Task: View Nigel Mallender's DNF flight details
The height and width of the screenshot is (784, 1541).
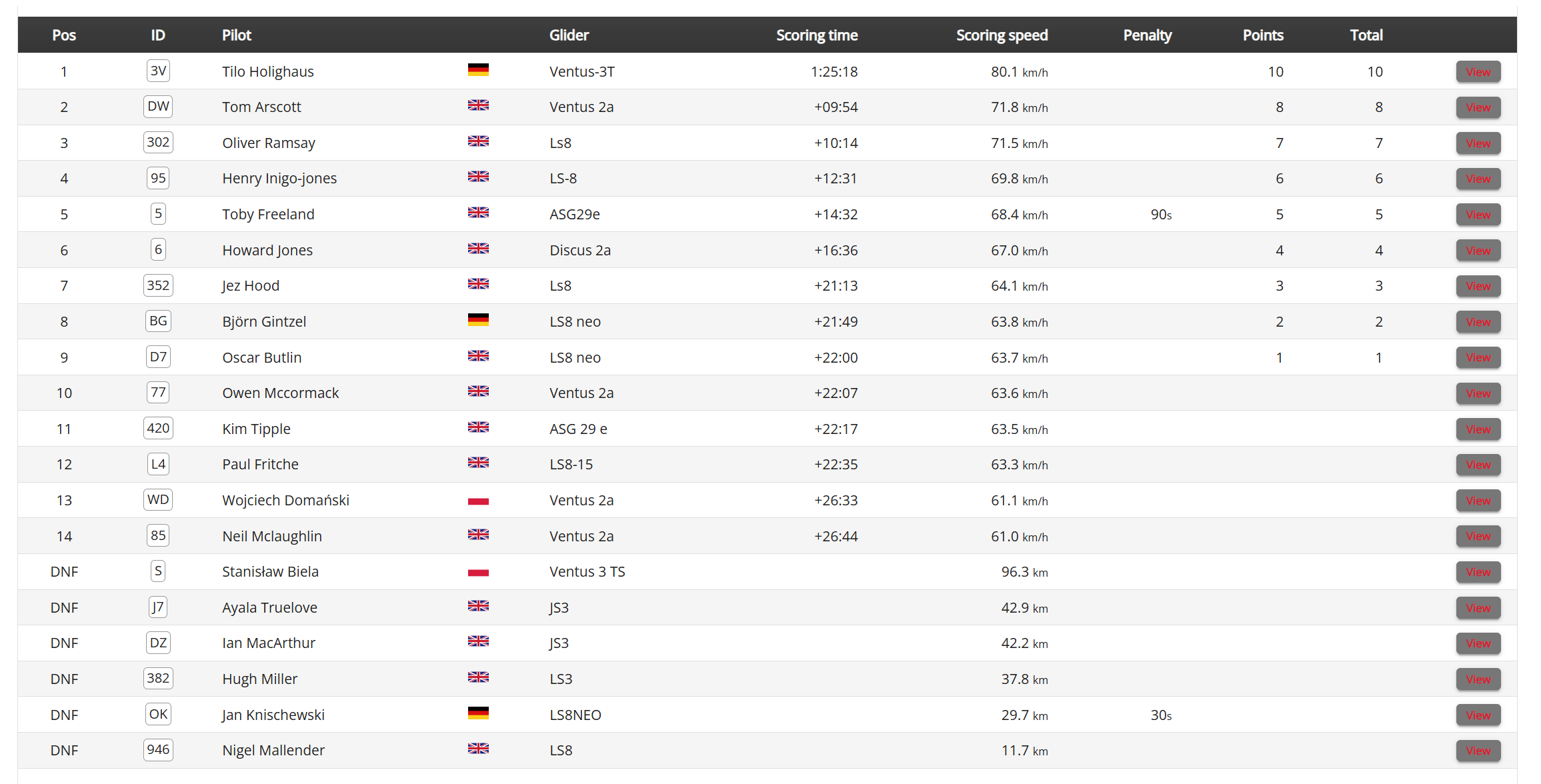Action: tap(1478, 751)
